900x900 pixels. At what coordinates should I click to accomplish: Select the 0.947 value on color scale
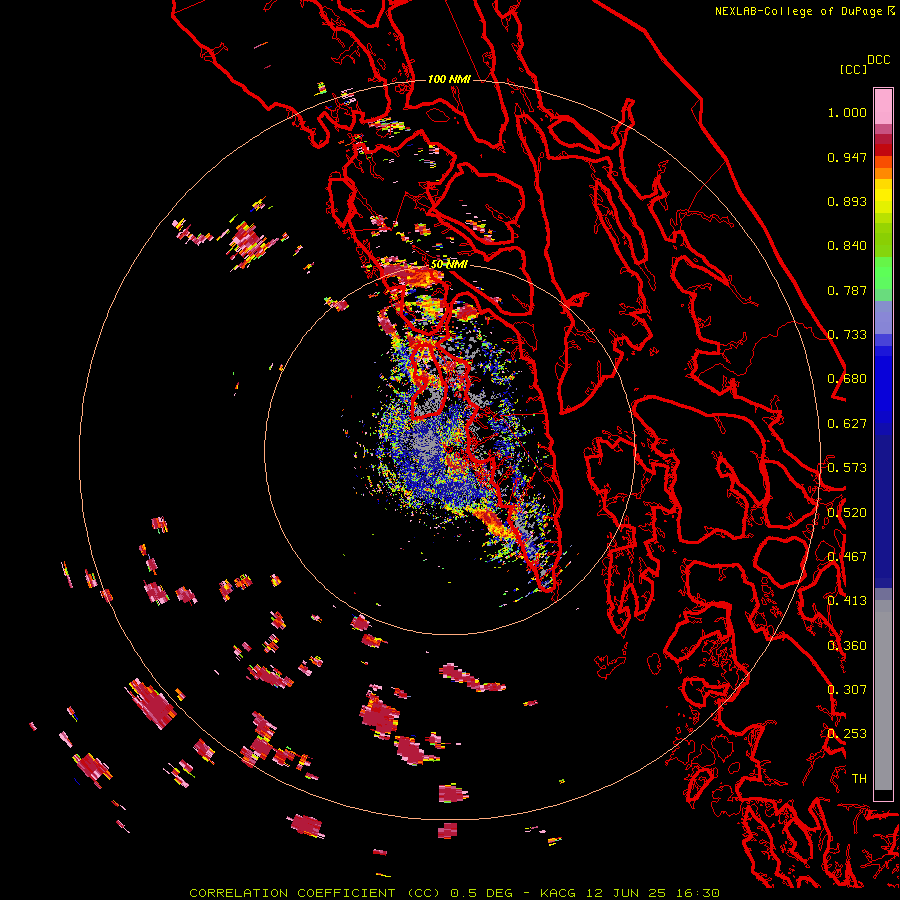point(847,157)
